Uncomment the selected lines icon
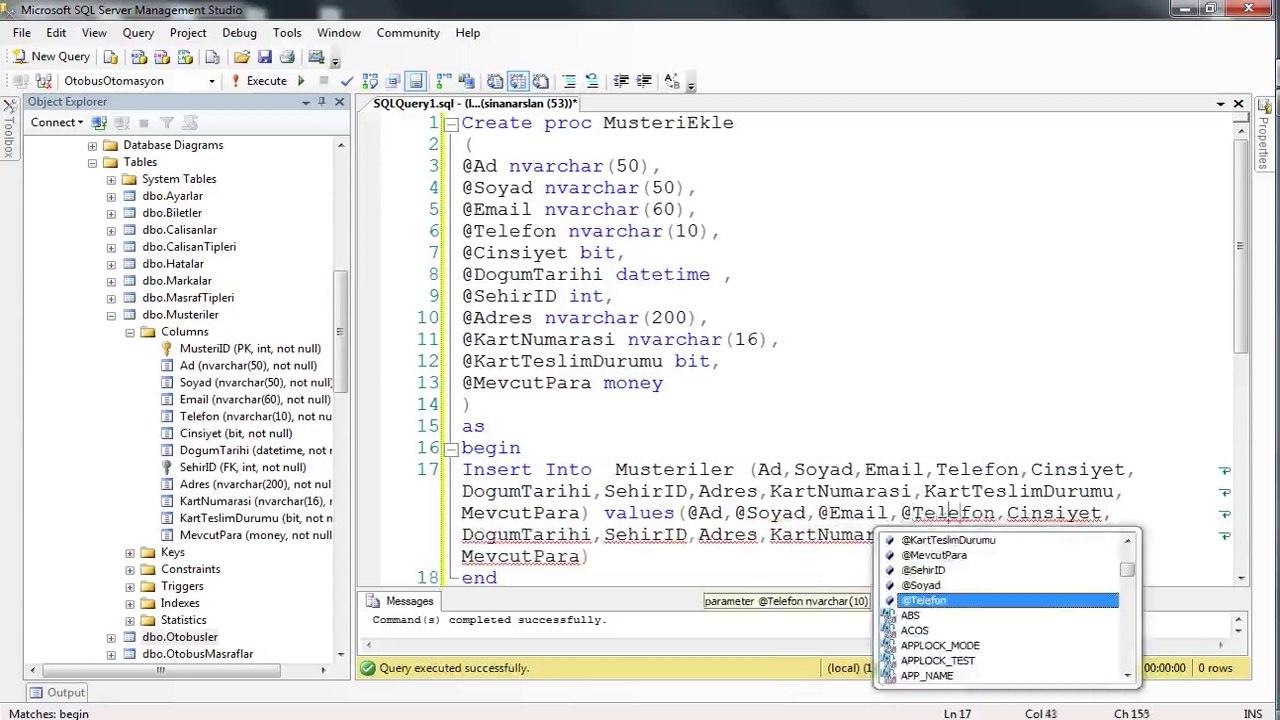This screenshot has width=1280, height=720. pyautogui.click(x=592, y=81)
